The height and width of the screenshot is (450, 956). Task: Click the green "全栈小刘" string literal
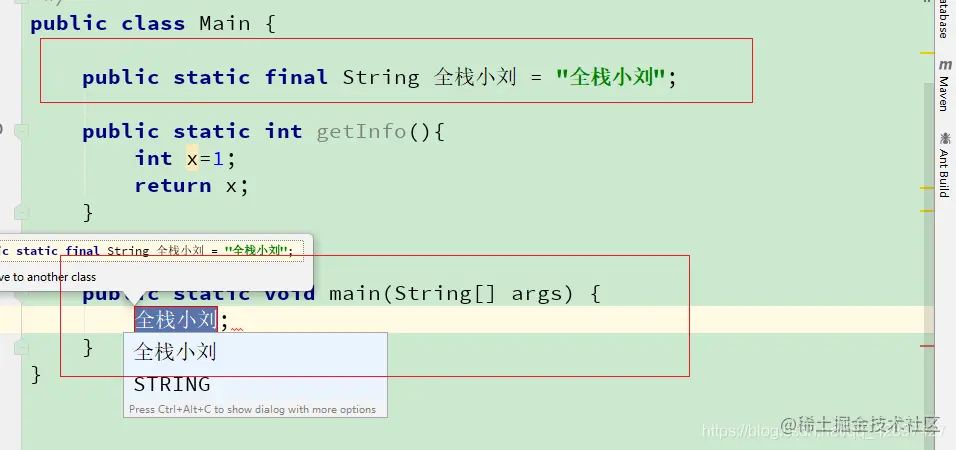[x=610, y=77]
